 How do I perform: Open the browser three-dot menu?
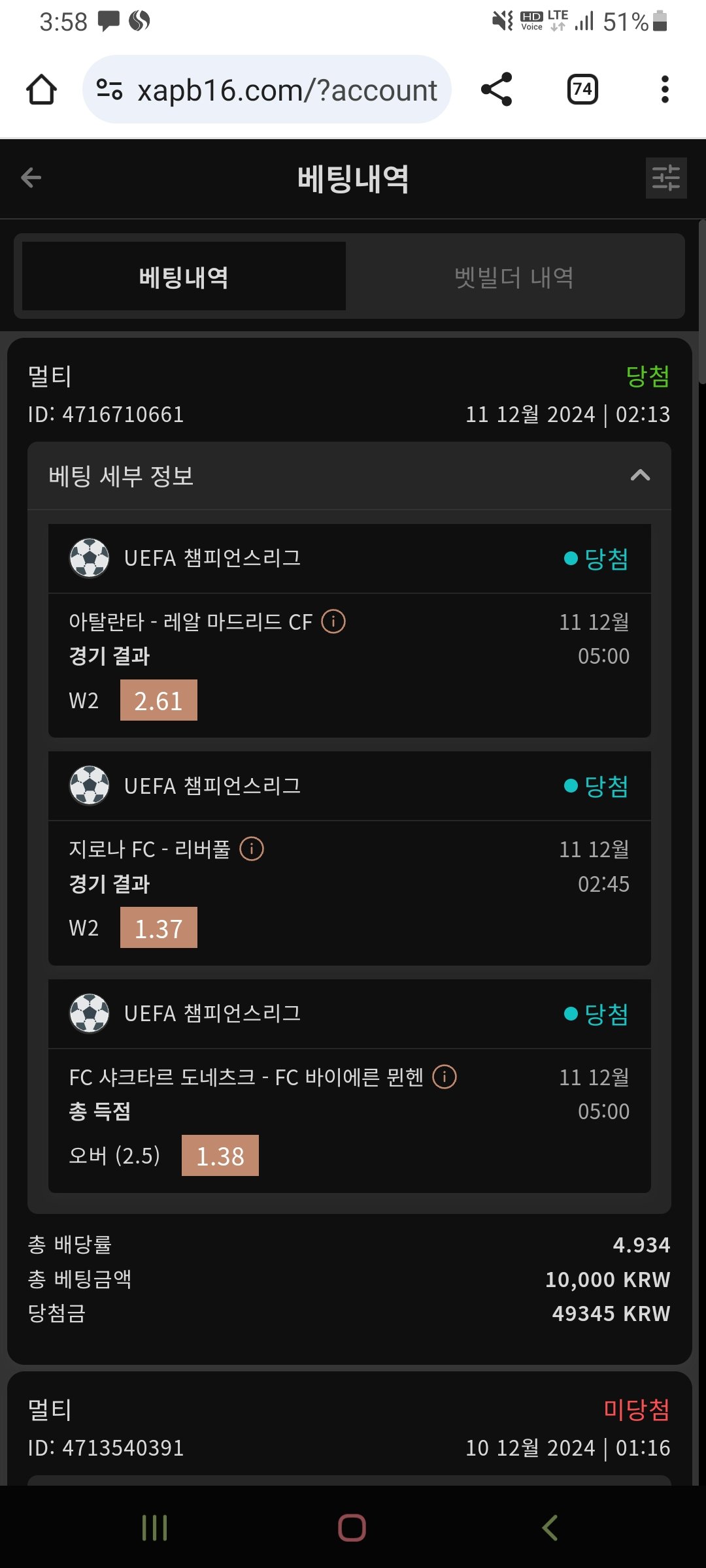[665, 90]
